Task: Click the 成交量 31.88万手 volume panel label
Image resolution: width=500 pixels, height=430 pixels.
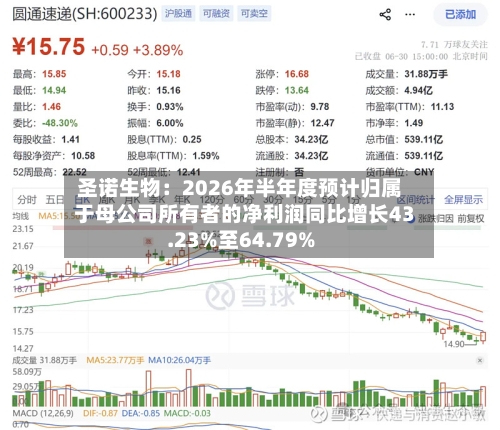Action: [45, 360]
